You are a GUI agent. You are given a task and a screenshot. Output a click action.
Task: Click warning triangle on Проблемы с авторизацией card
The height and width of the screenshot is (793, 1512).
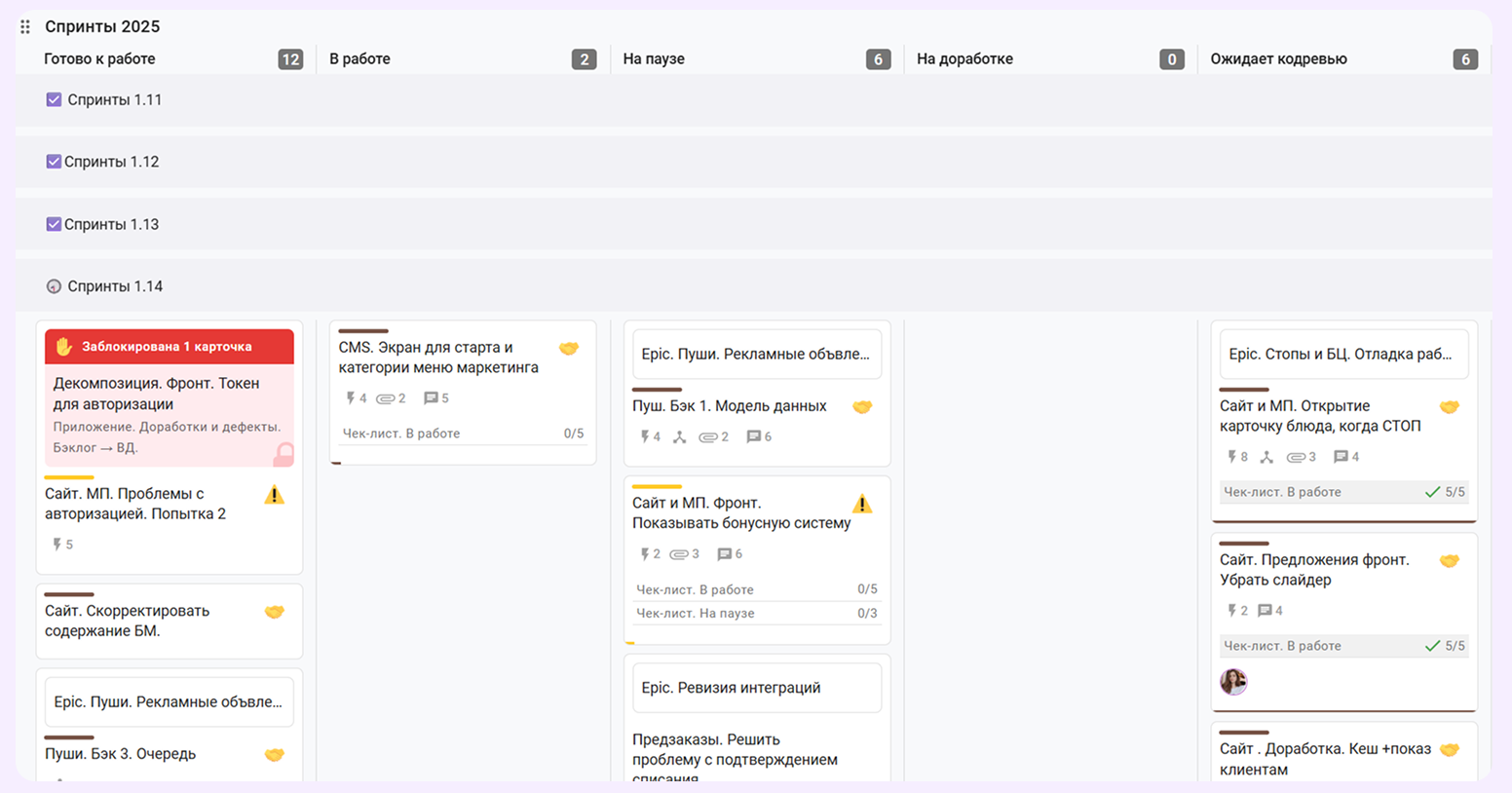[275, 496]
